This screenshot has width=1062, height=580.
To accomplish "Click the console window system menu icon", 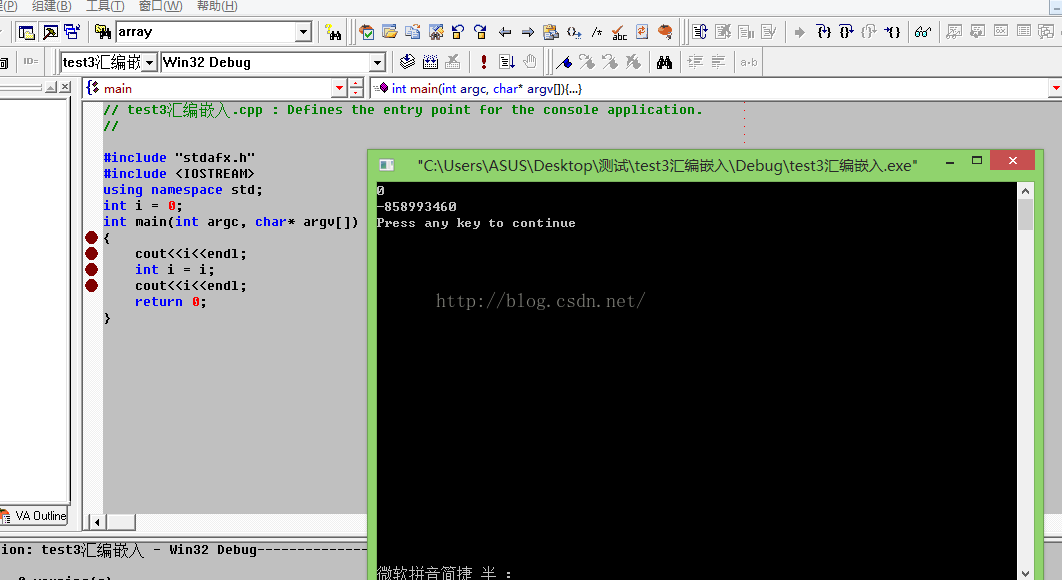I will [x=387, y=165].
